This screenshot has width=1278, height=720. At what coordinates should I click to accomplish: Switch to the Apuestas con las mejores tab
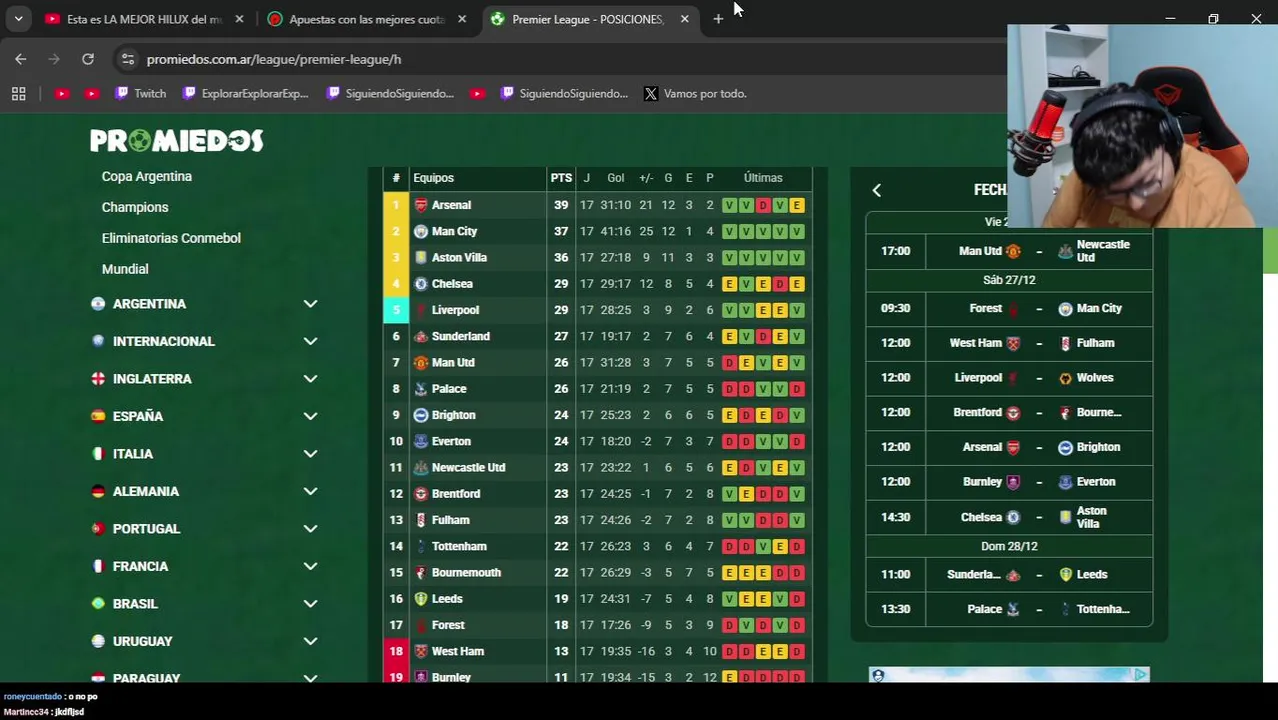tap(367, 19)
